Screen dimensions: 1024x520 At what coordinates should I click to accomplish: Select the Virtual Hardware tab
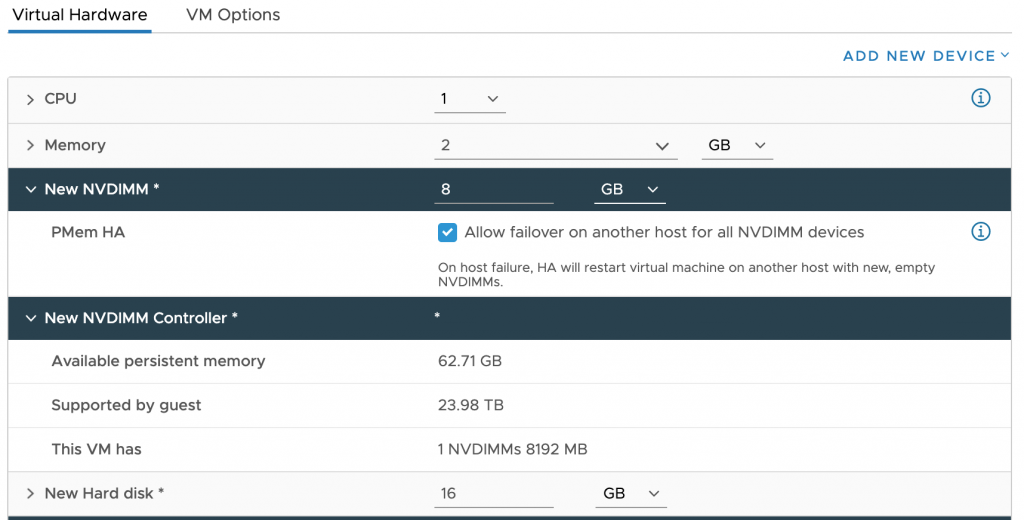click(x=79, y=15)
